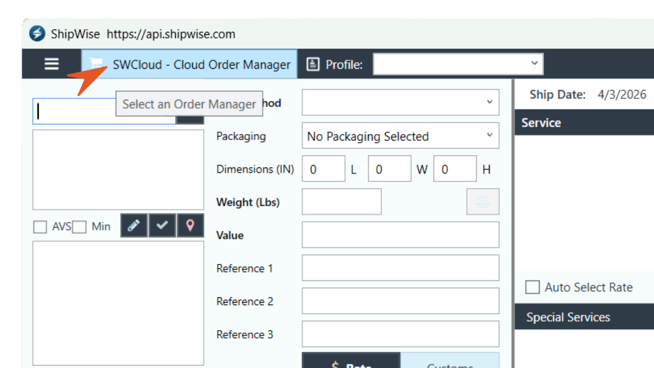Click the Width dimension field

click(390, 169)
